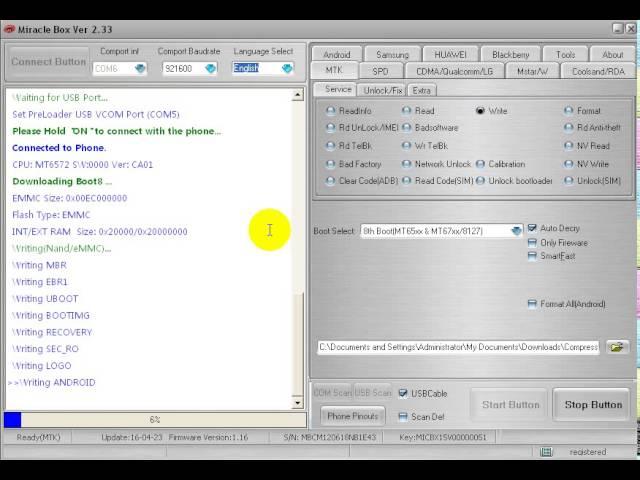
Task: Switch to the Mstar/W tab
Action: click(533, 71)
